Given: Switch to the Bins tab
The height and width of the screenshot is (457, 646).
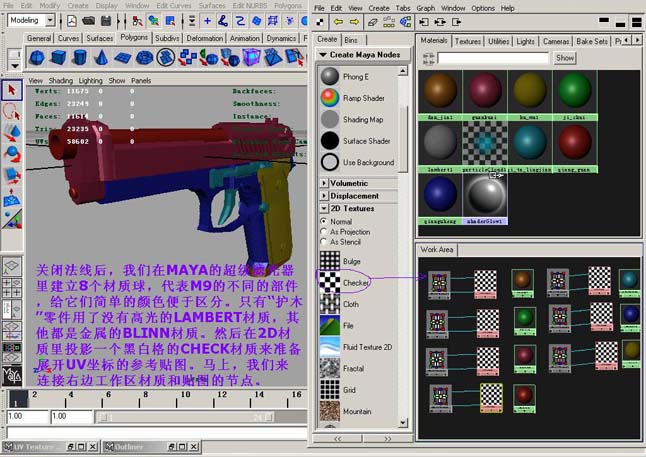Looking at the screenshot, I should (x=351, y=40).
